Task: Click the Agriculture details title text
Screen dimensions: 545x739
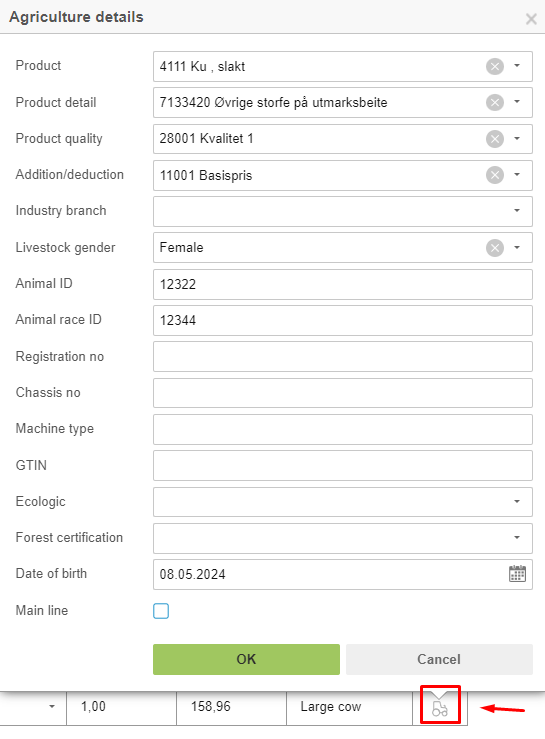Action: pos(76,17)
